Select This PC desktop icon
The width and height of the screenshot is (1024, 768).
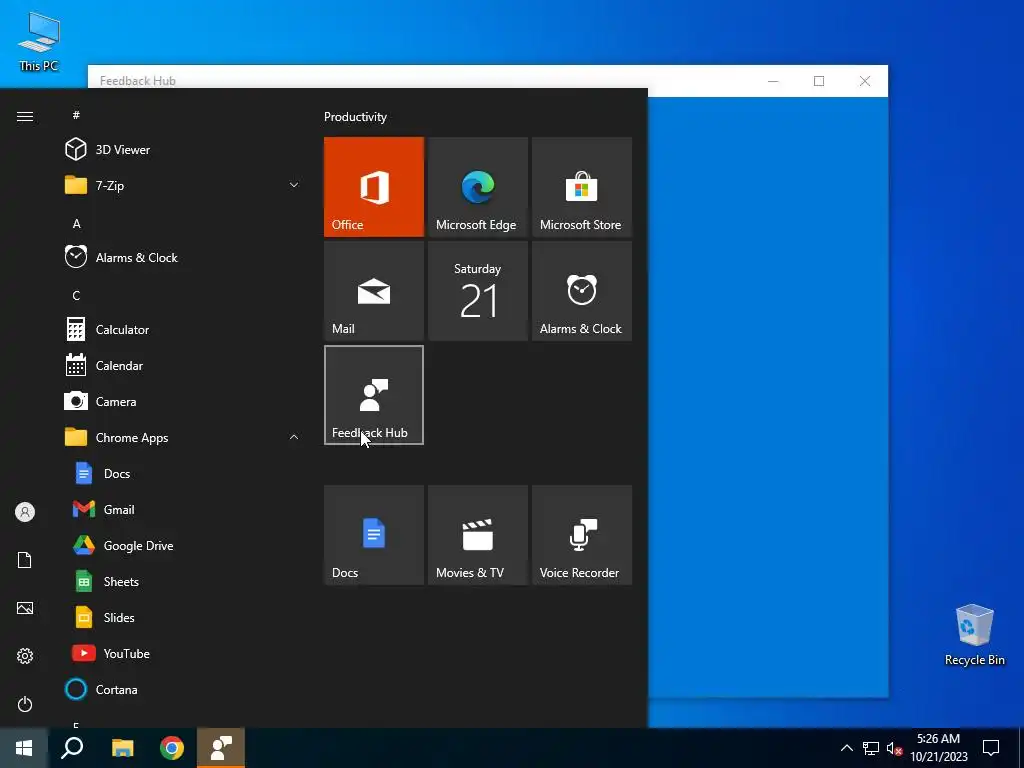[39, 42]
